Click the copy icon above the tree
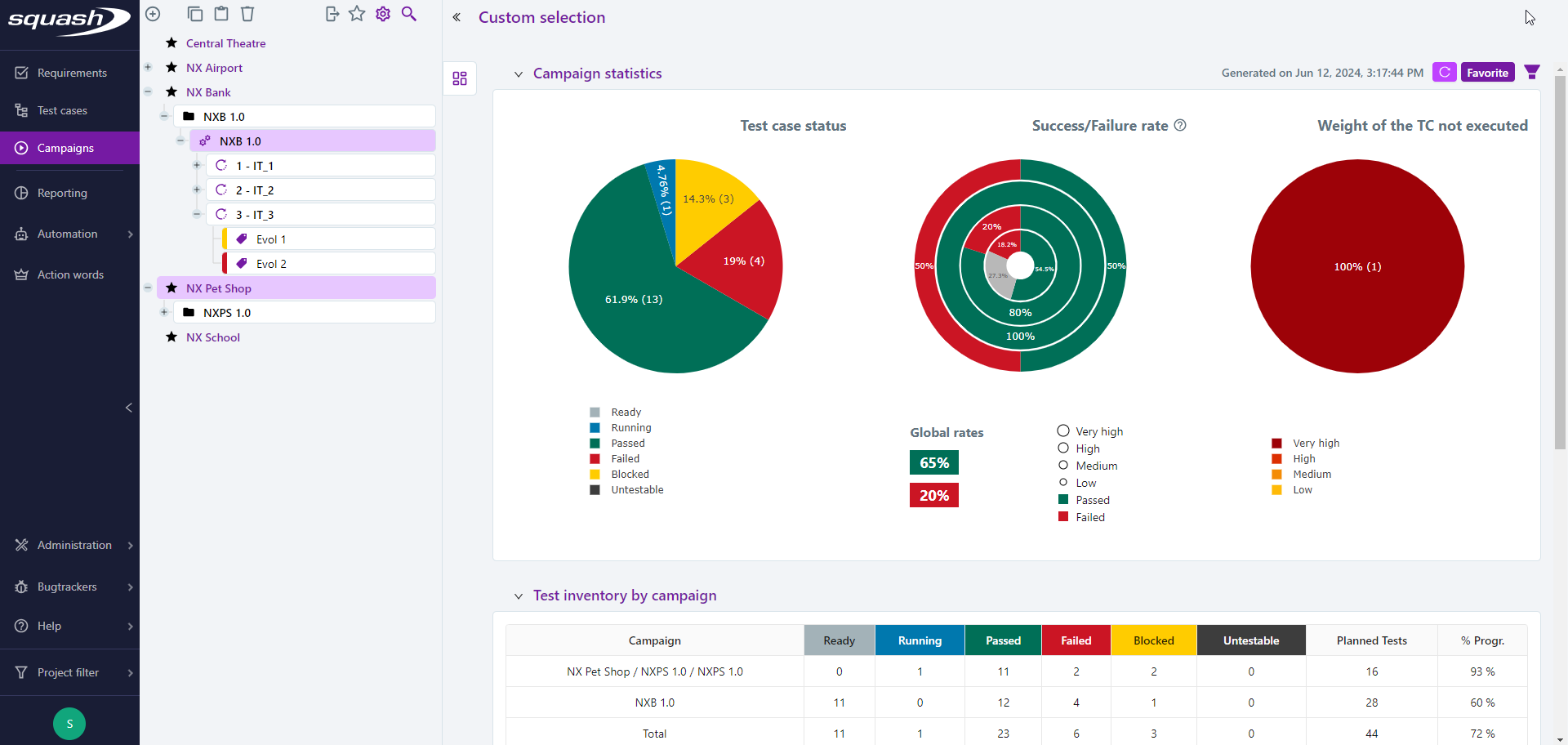Viewport: 1568px width, 745px height. tap(195, 14)
